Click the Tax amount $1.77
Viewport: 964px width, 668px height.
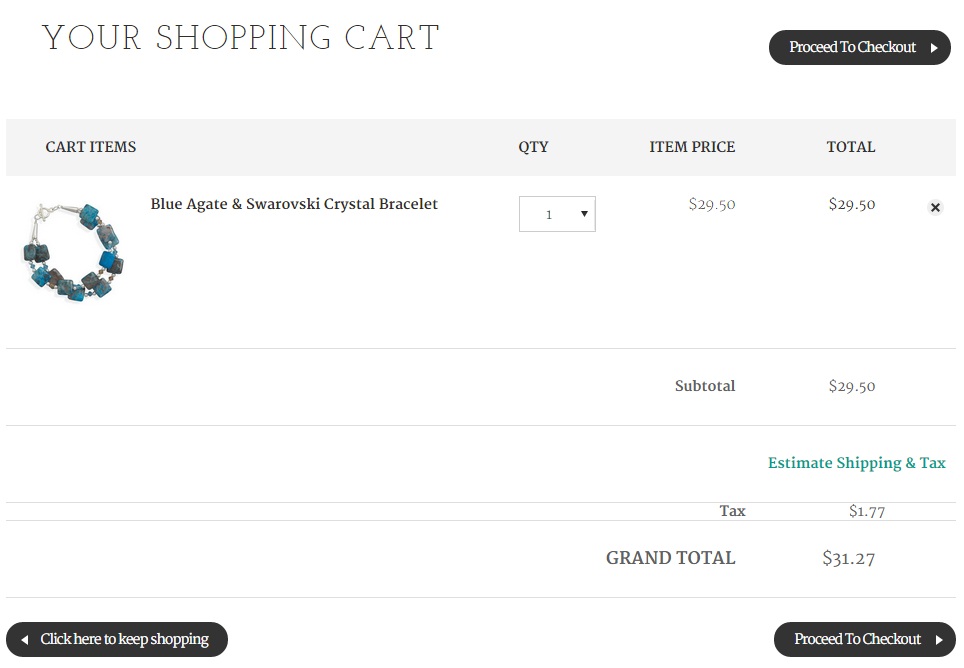pos(866,511)
